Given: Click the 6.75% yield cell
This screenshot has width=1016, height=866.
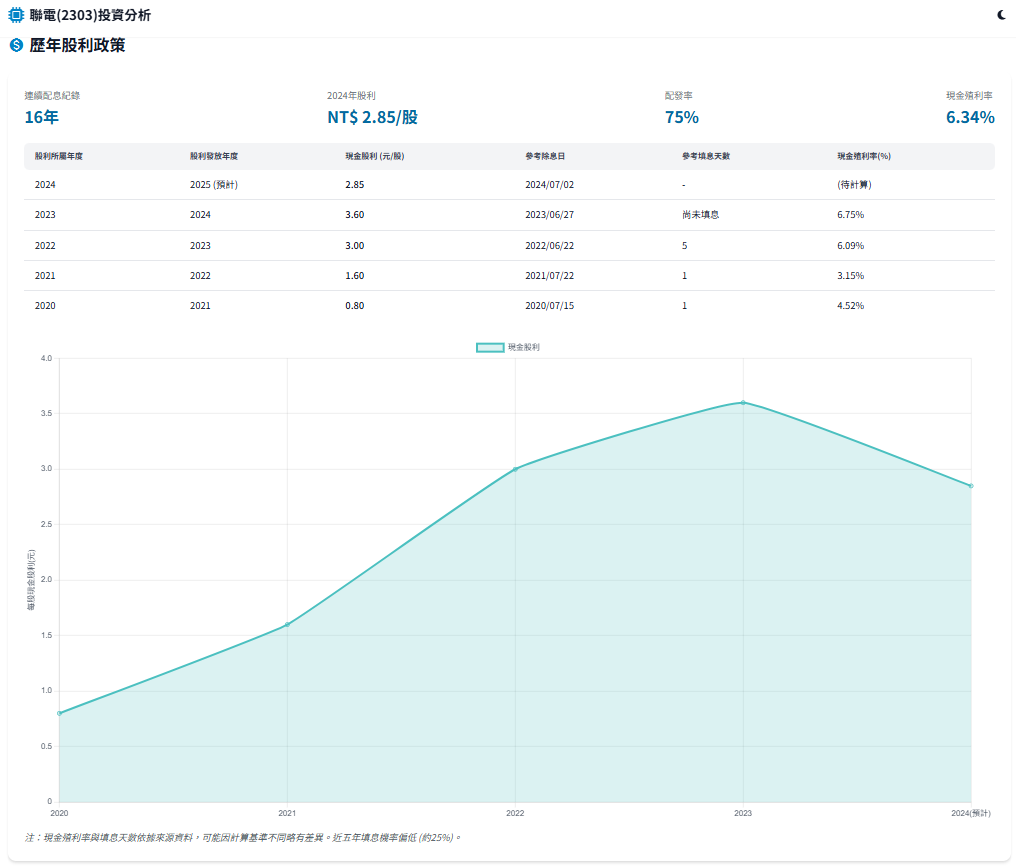Looking at the screenshot, I should pos(850,214).
